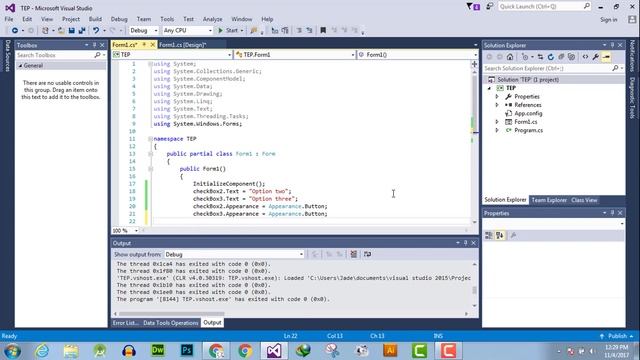Image resolution: width=640 pixels, height=360 pixels.
Task: Click the feedback icon in title bar
Action: pyautogui.click(x=489, y=6)
